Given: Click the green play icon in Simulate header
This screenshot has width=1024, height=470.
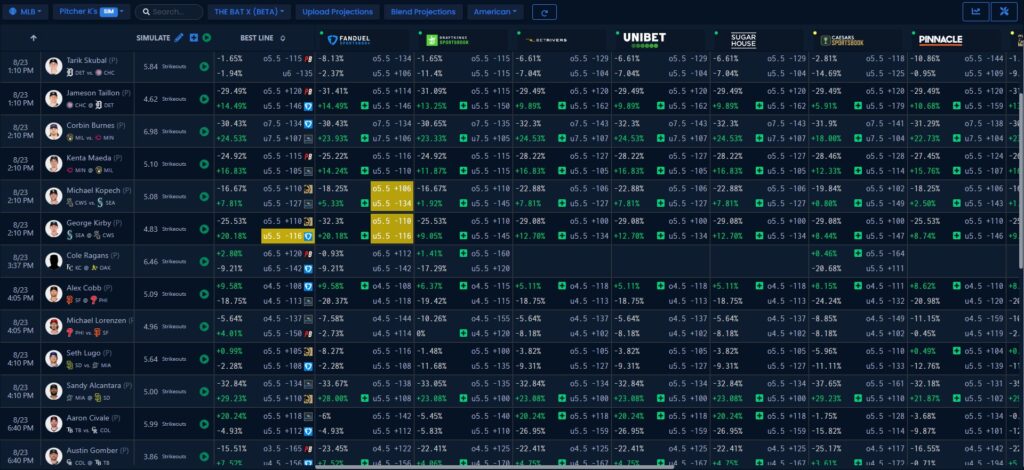Looking at the screenshot, I should [207, 38].
